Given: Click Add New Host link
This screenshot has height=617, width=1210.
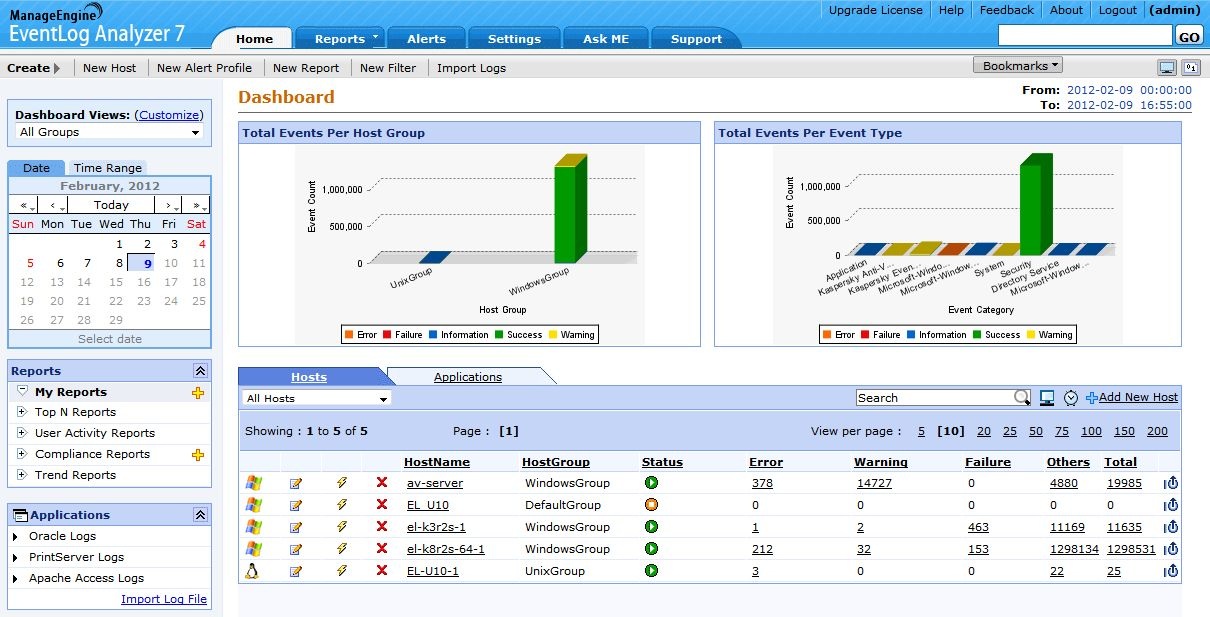Looking at the screenshot, I should tap(1138, 397).
